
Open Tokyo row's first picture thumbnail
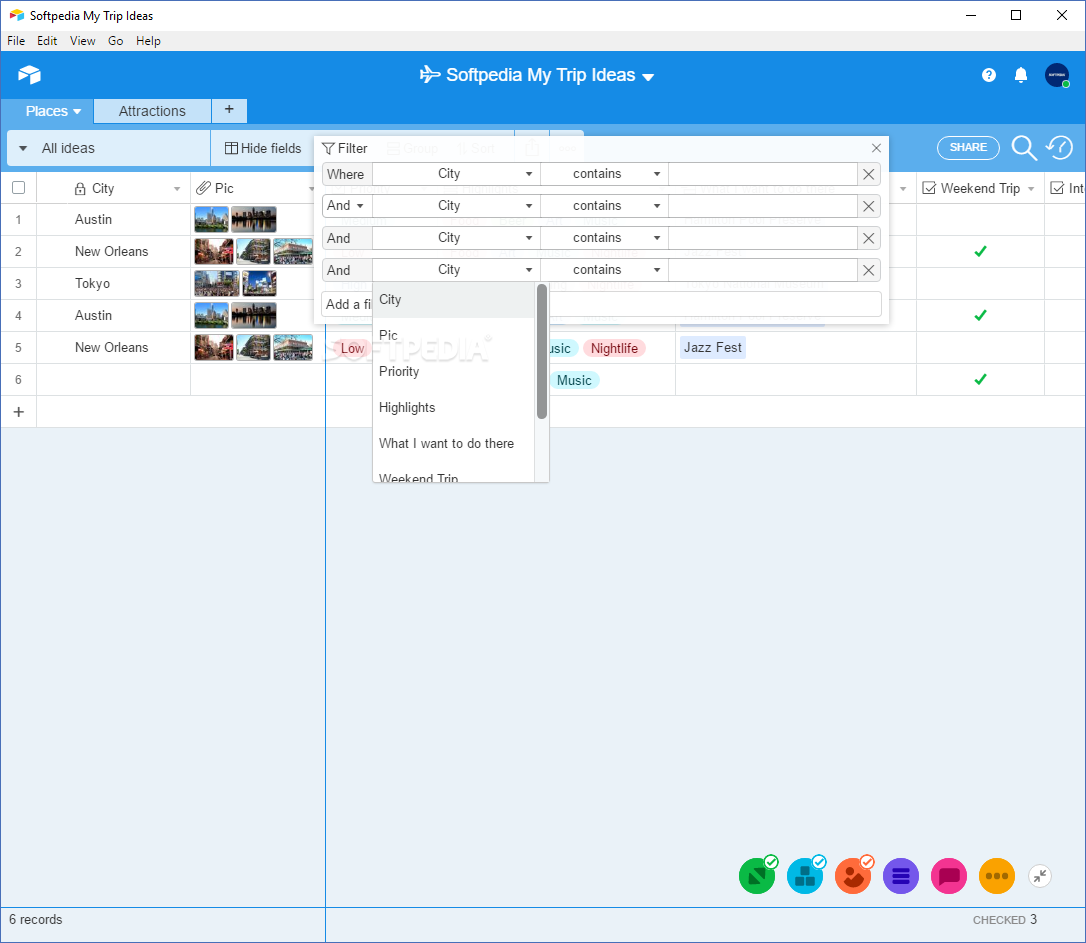point(217,283)
